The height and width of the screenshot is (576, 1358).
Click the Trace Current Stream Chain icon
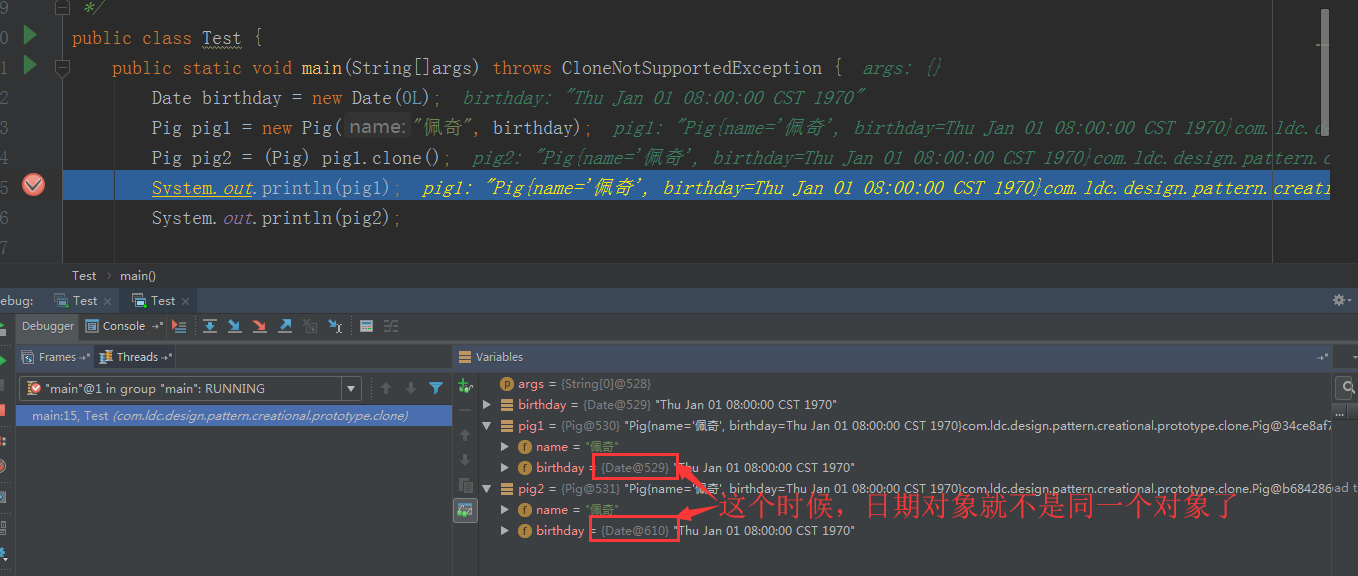point(391,326)
